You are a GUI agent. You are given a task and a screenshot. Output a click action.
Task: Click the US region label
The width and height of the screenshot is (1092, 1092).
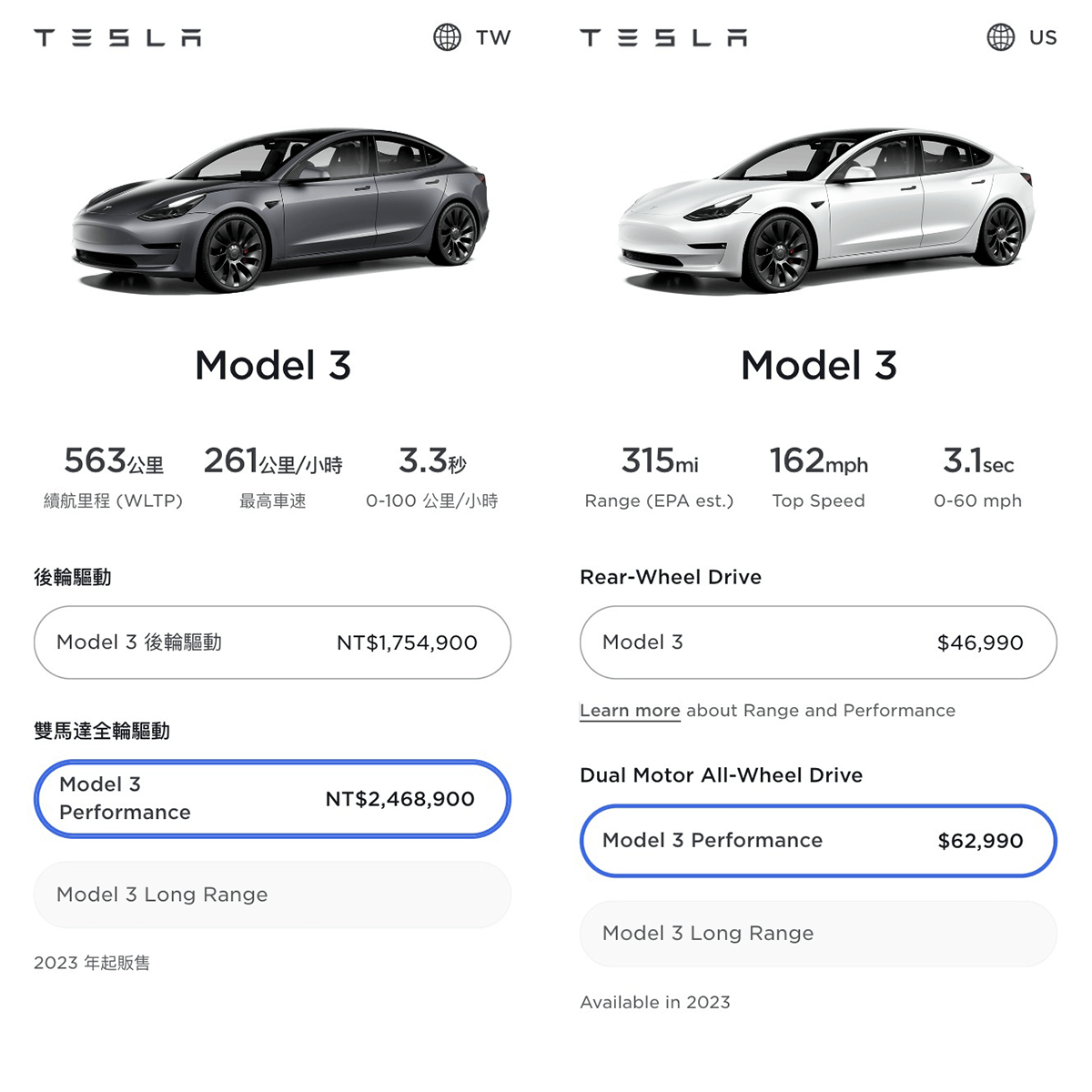(1043, 37)
